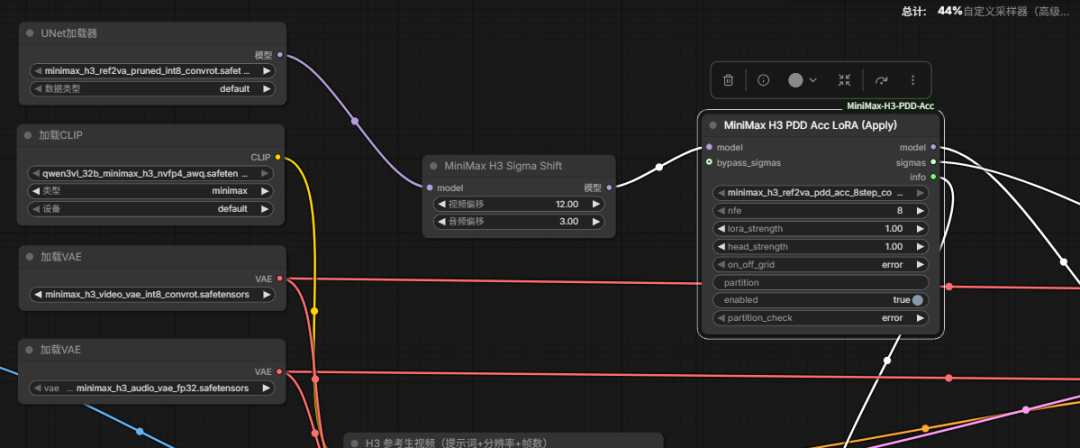
Task: Collapse node with the shrink arrows icon
Action: [x=844, y=80]
